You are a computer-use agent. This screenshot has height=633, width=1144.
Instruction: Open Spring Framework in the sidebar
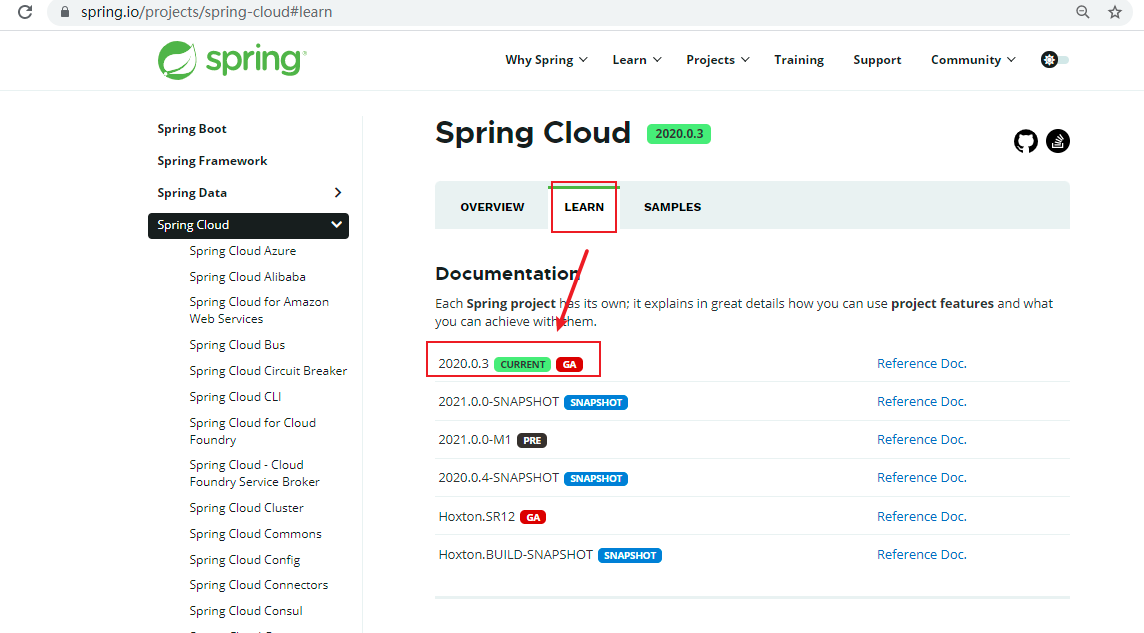pos(212,161)
